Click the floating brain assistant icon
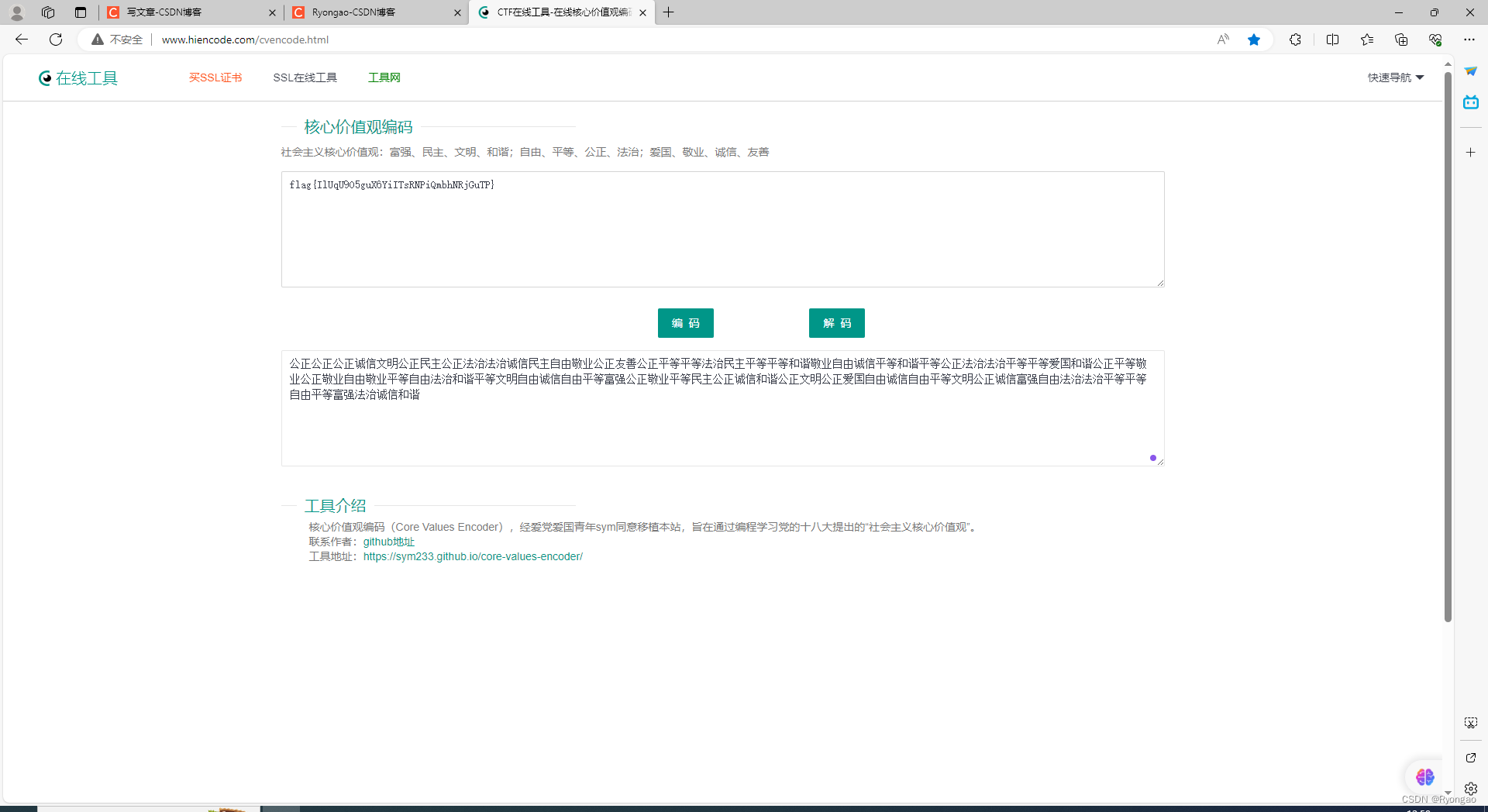The height and width of the screenshot is (812, 1488). [x=1424, y=776]
